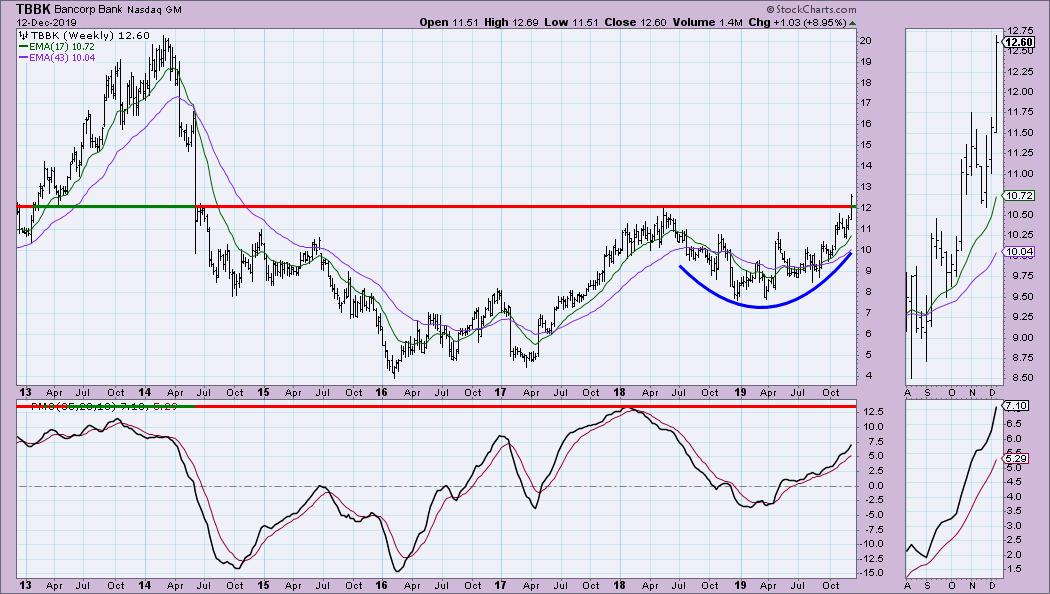Select the Bancorp Bank company name
Image resolution: width=1050 pixels, height=594 pixels.
tap(86, 9)
